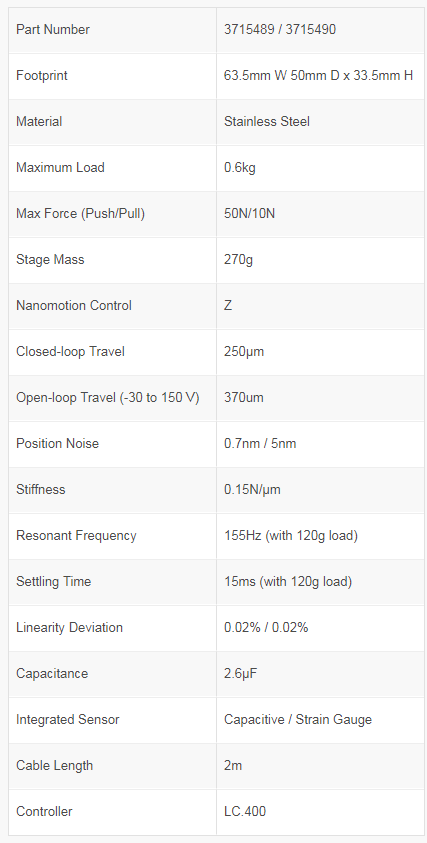Click the Footprint dimensions value
The height and width of the screenshot is (843, 427).
click(x=318, y=76)
